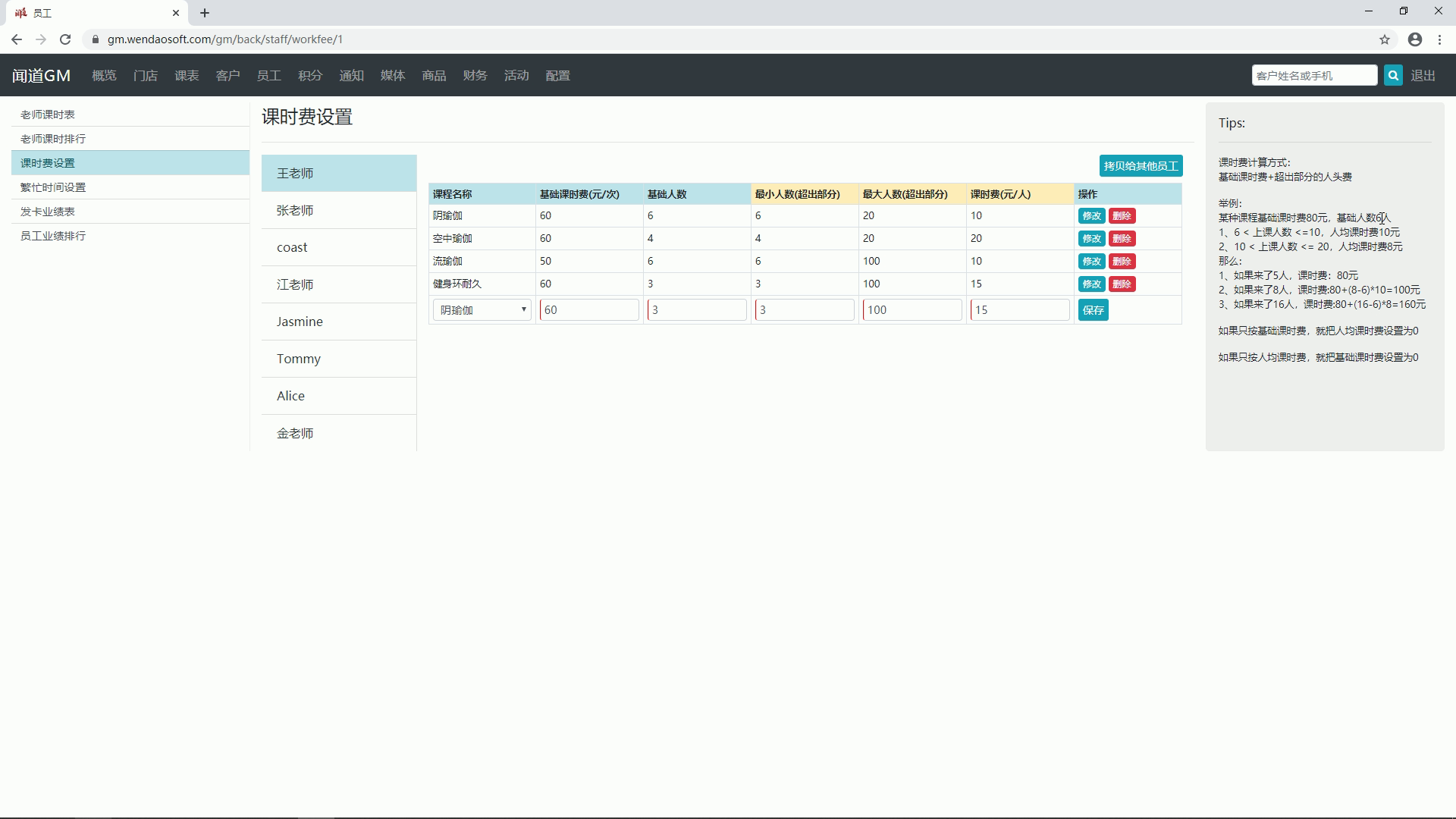Click 拷贝给其他员工 button
This screenshot has width=1456, height=819.
point(1141,166)
